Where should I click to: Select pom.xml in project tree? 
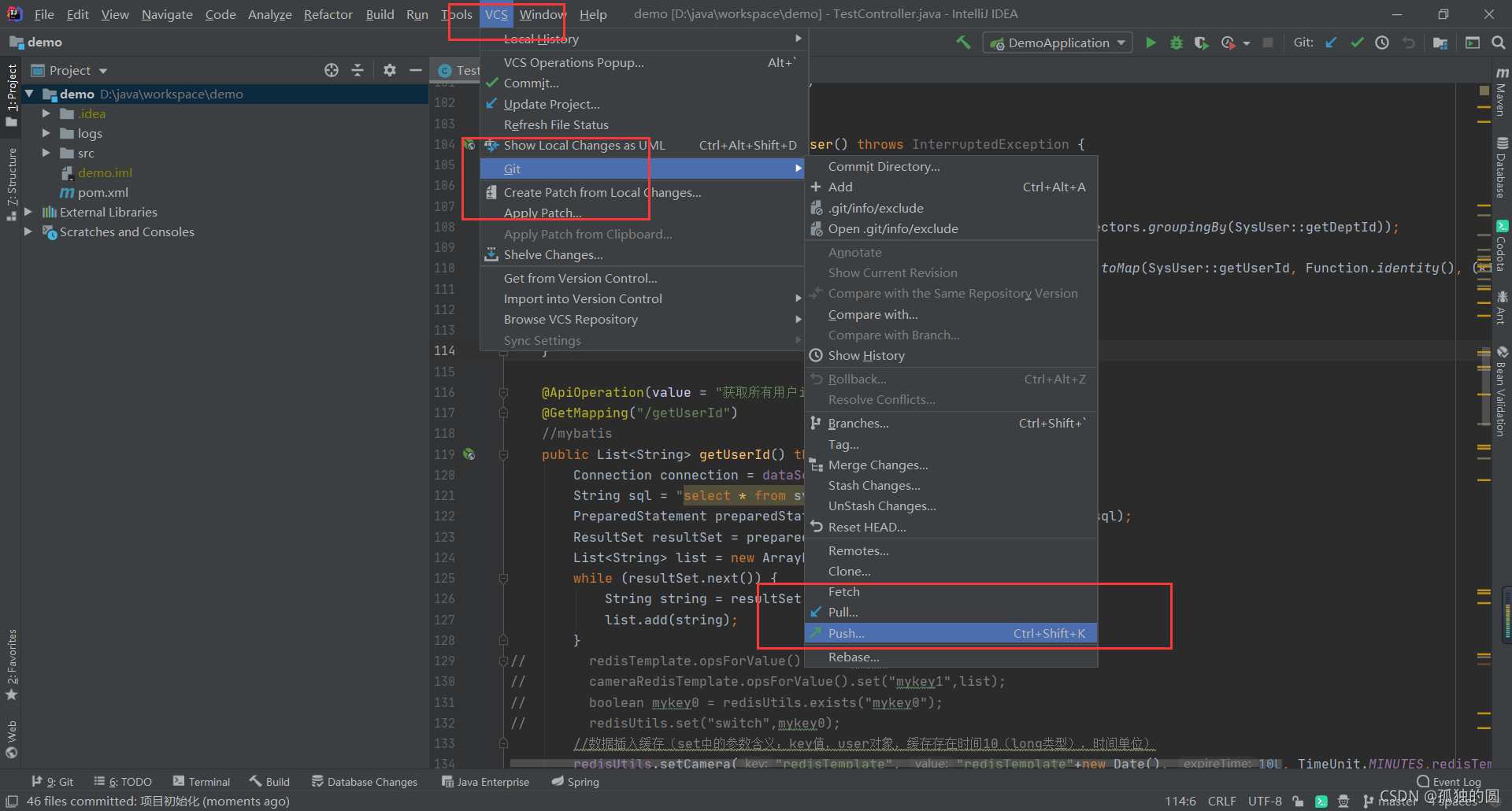pyautogui.click(x=102, y=192)
